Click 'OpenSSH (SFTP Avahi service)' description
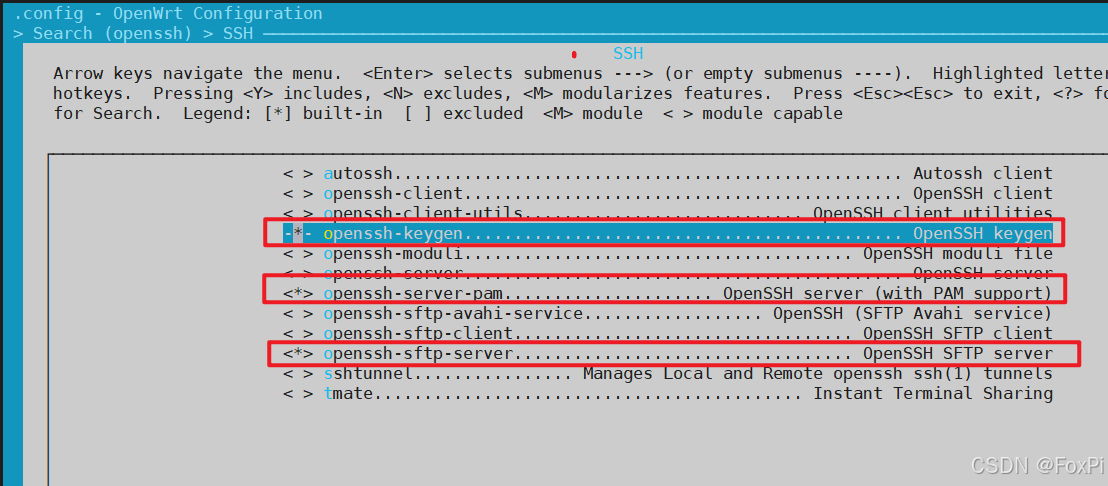 click(913, 313)
